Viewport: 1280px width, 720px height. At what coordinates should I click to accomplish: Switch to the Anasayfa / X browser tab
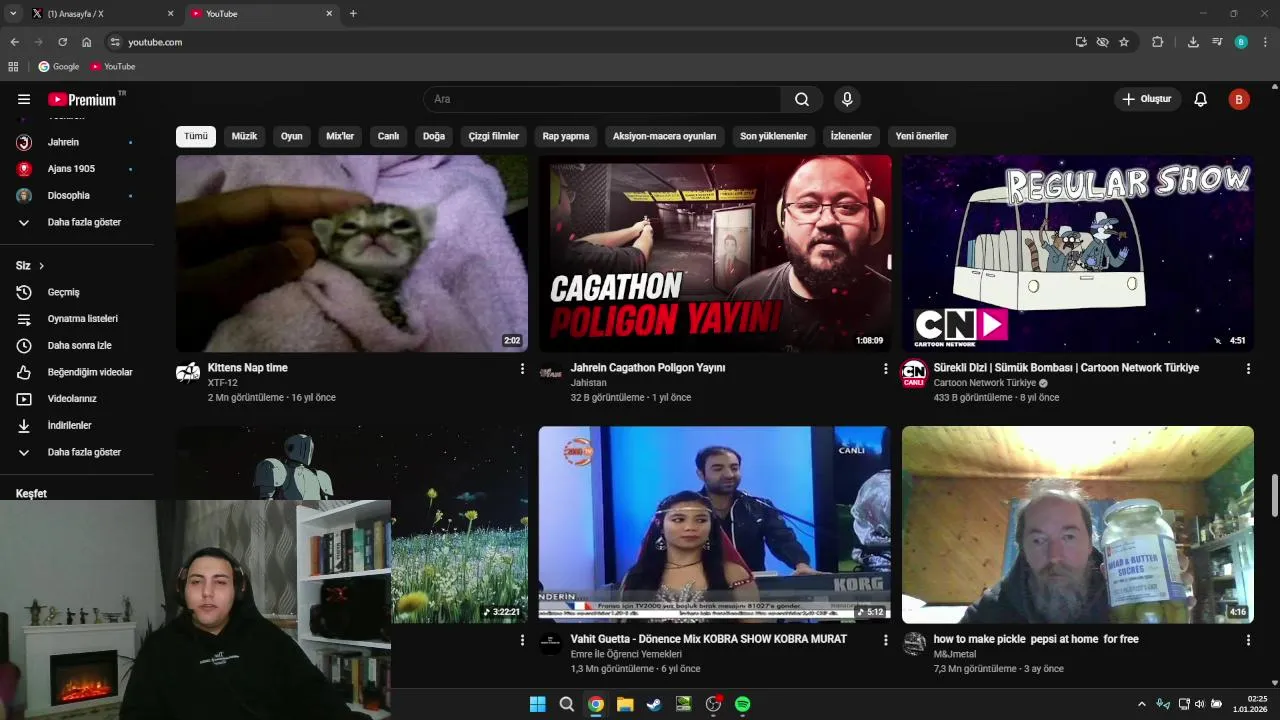pos(100,14)
